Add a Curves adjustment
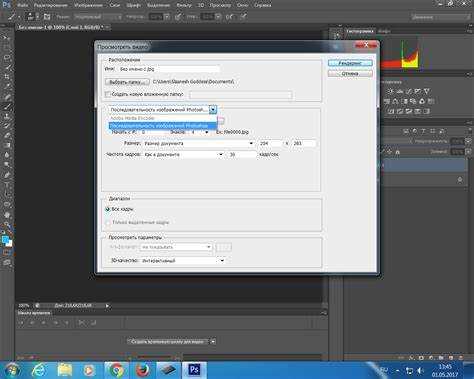Image resolution: width=474 pixels, height=379 pixels. [x=409, y=91]
